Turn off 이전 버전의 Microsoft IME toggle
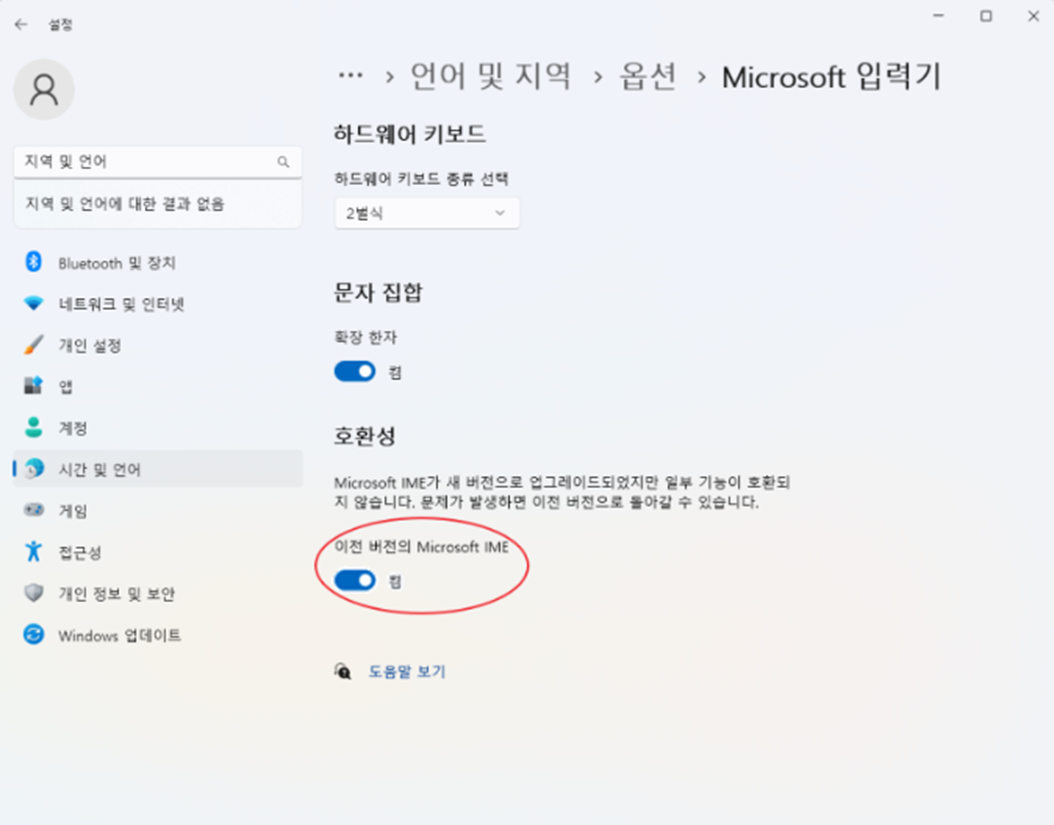Screen dimensions: 1054x825 coord(355,580)
